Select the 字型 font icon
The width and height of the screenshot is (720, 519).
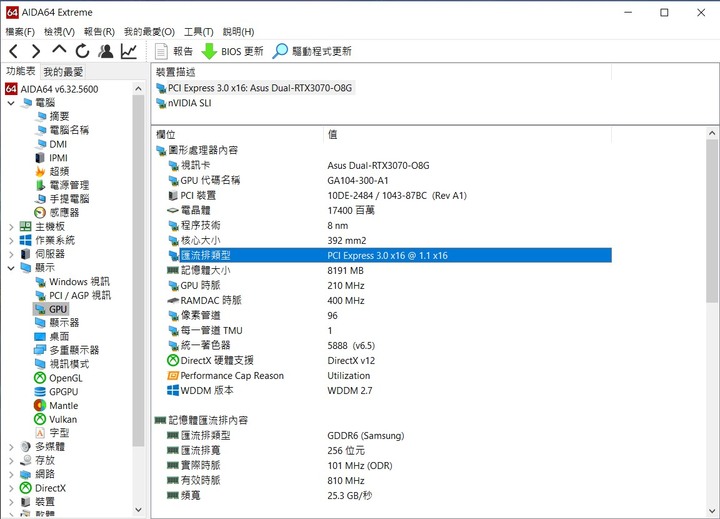(x=40, y=433)
